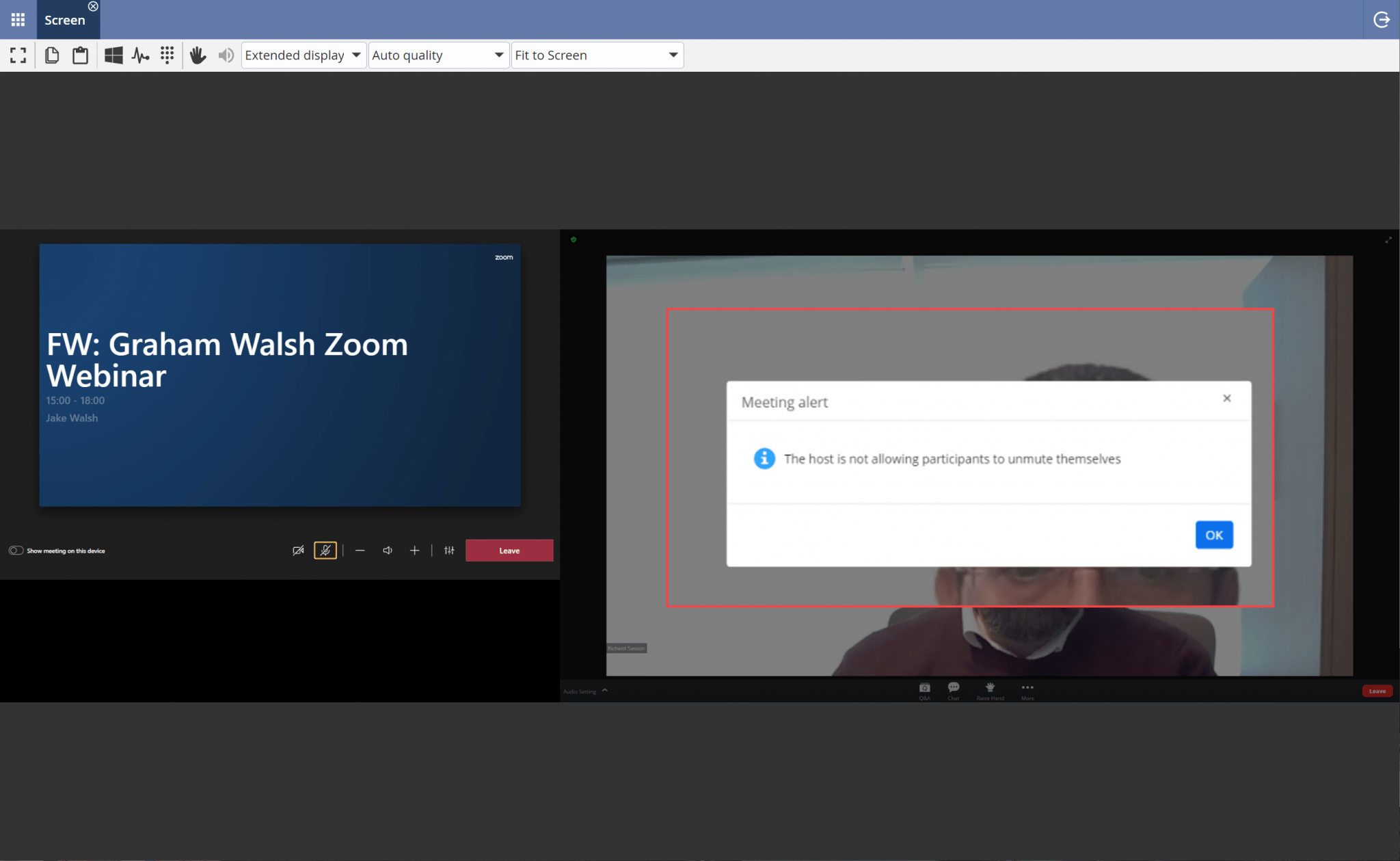Toggle the camera-off icon in room controls
The width and height of the screenshot is (1400, 861).
[x=298, y=551]
